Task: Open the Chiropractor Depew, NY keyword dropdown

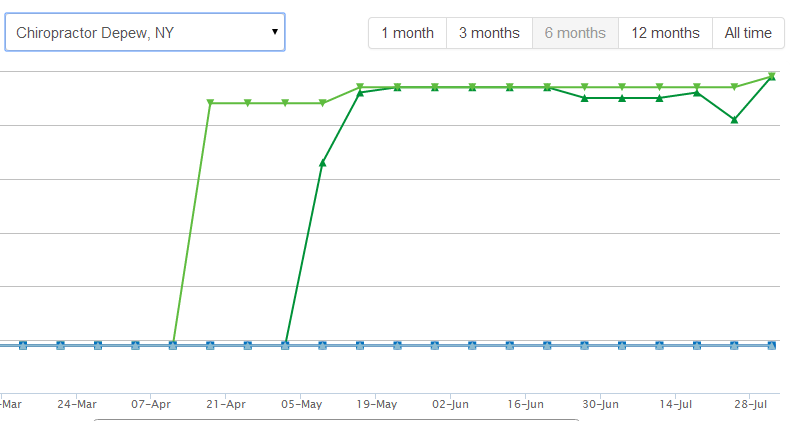Action: (144, 33)
